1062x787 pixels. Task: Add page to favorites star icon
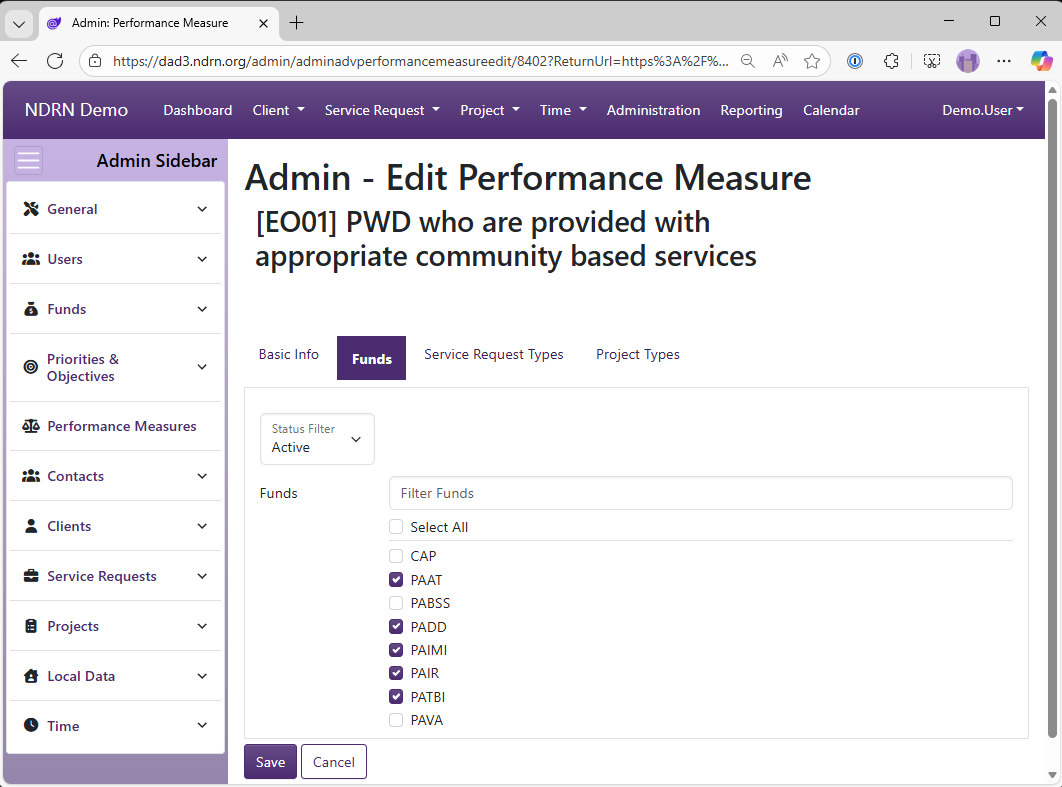pyautogui.click(x=812, y=61)
